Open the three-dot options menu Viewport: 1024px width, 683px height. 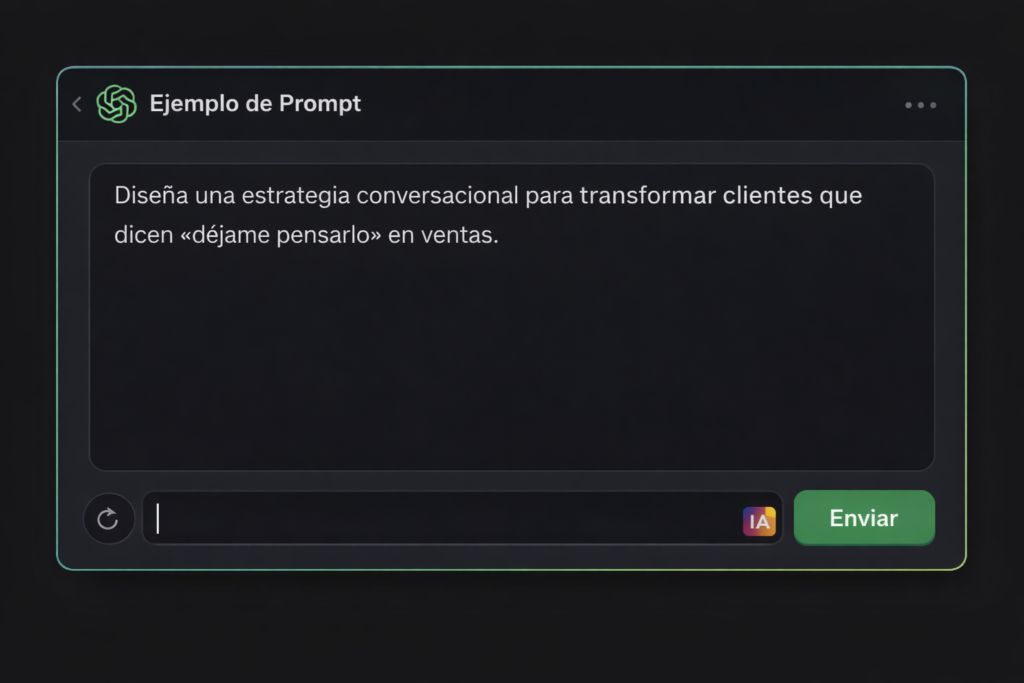[920, 105]
